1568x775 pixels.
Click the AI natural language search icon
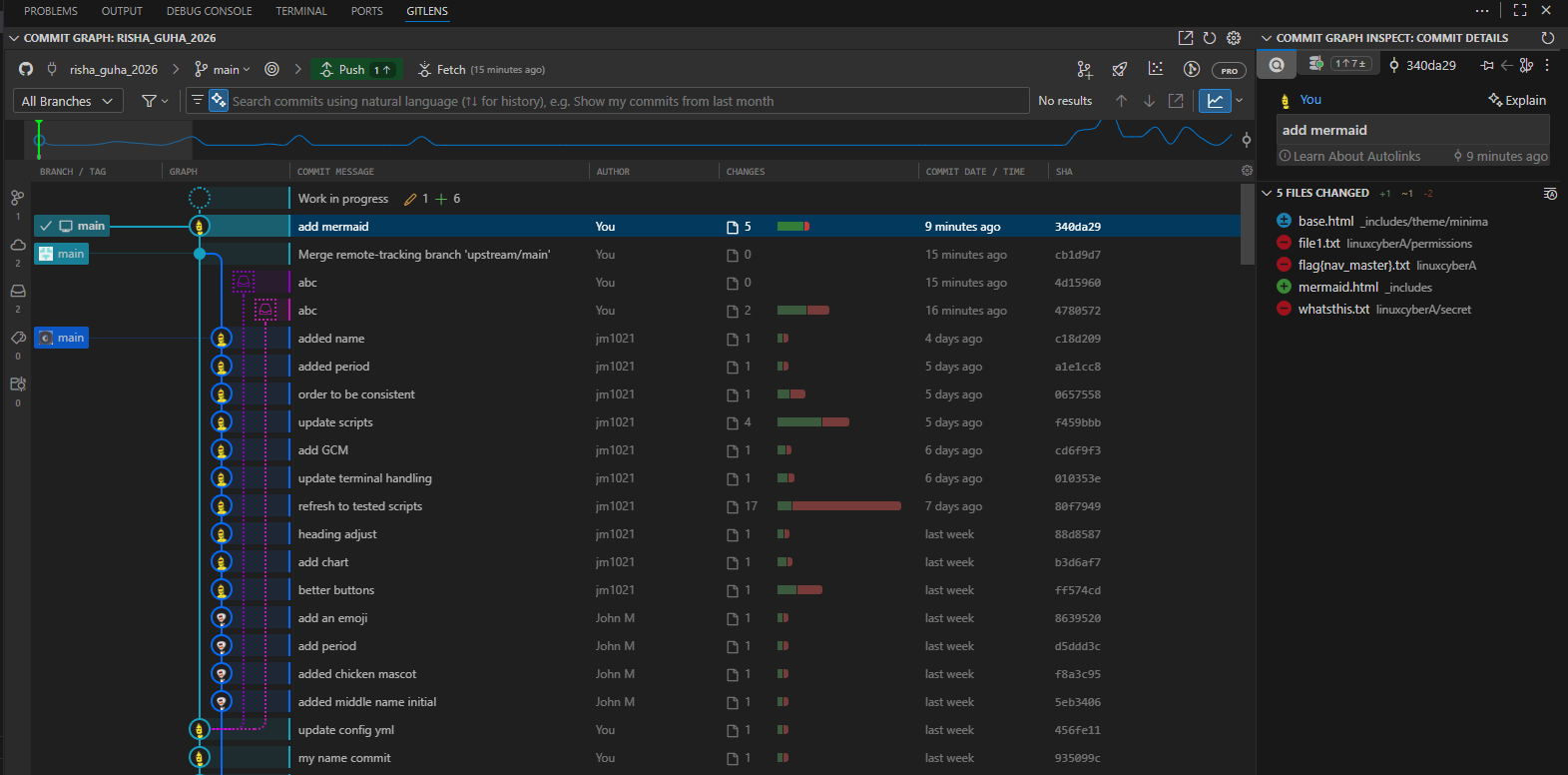click(x=218, y=101)
